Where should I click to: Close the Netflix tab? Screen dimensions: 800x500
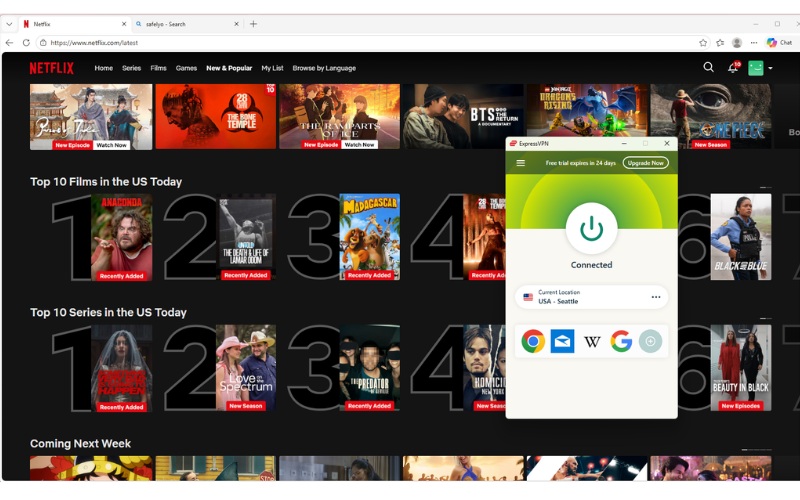123,24
